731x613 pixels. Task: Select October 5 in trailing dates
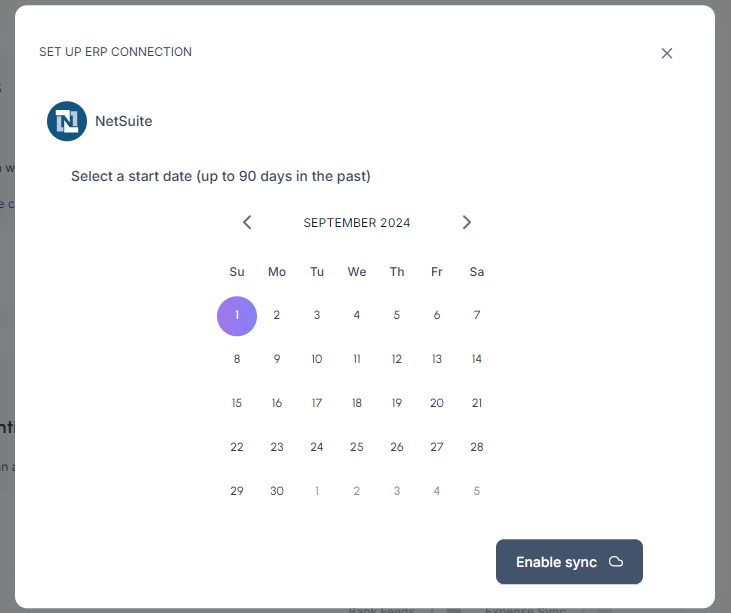coord(477,491)
